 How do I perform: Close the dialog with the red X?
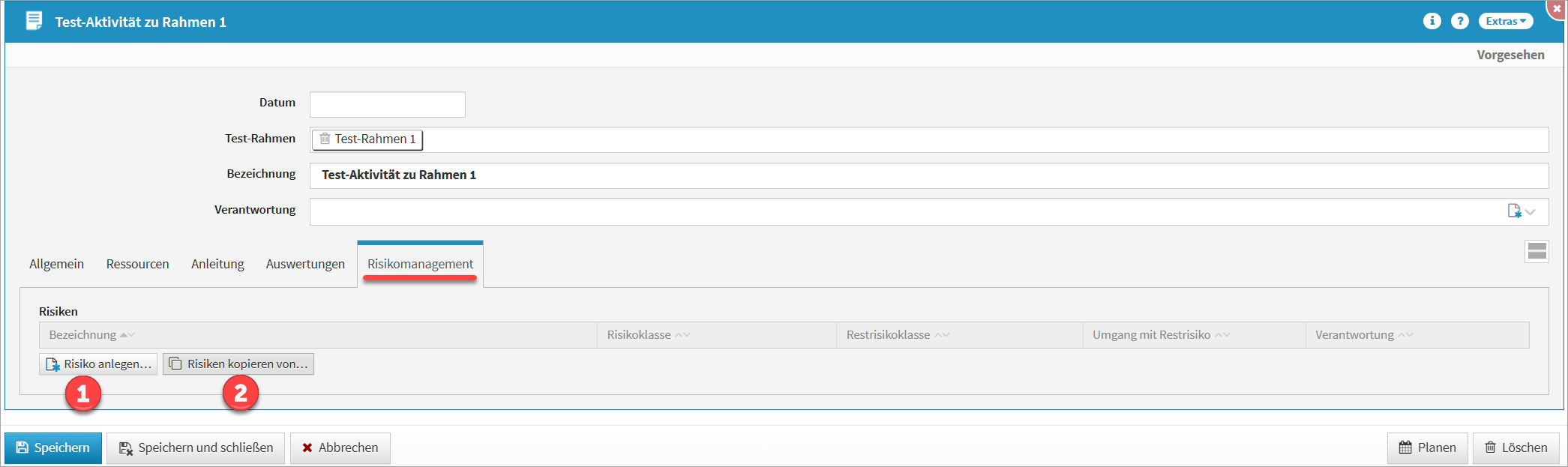pyautogui.click(x=1557, y=8)
